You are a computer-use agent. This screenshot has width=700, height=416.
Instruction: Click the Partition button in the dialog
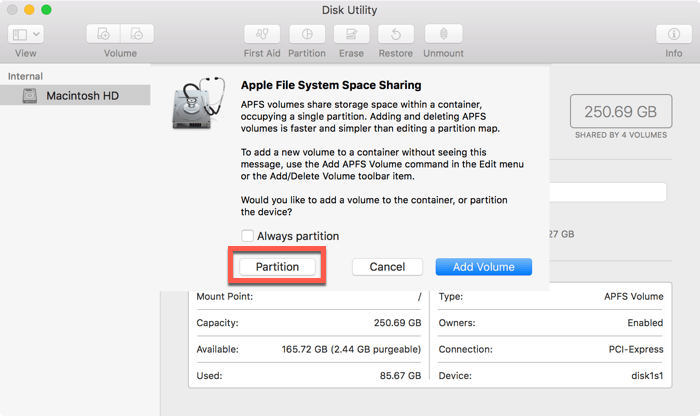277,267
